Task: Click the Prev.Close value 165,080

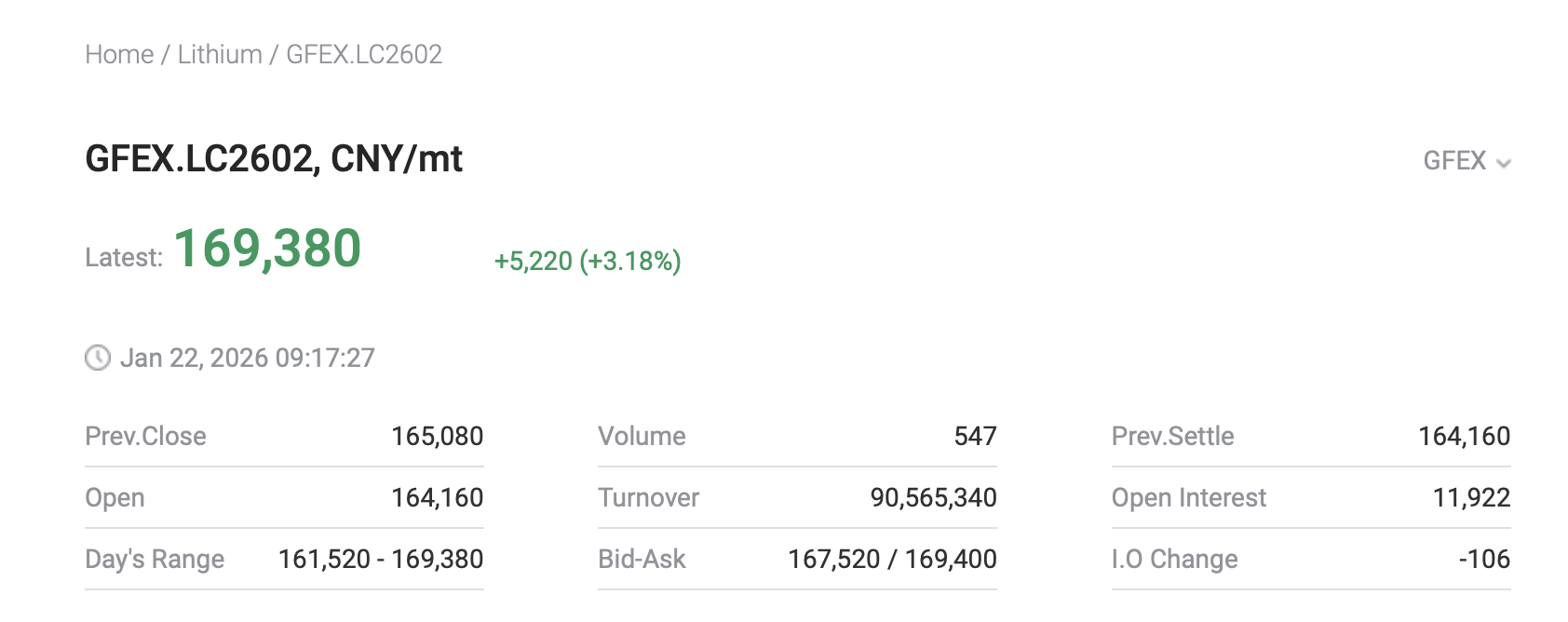Action: (439, 436)
